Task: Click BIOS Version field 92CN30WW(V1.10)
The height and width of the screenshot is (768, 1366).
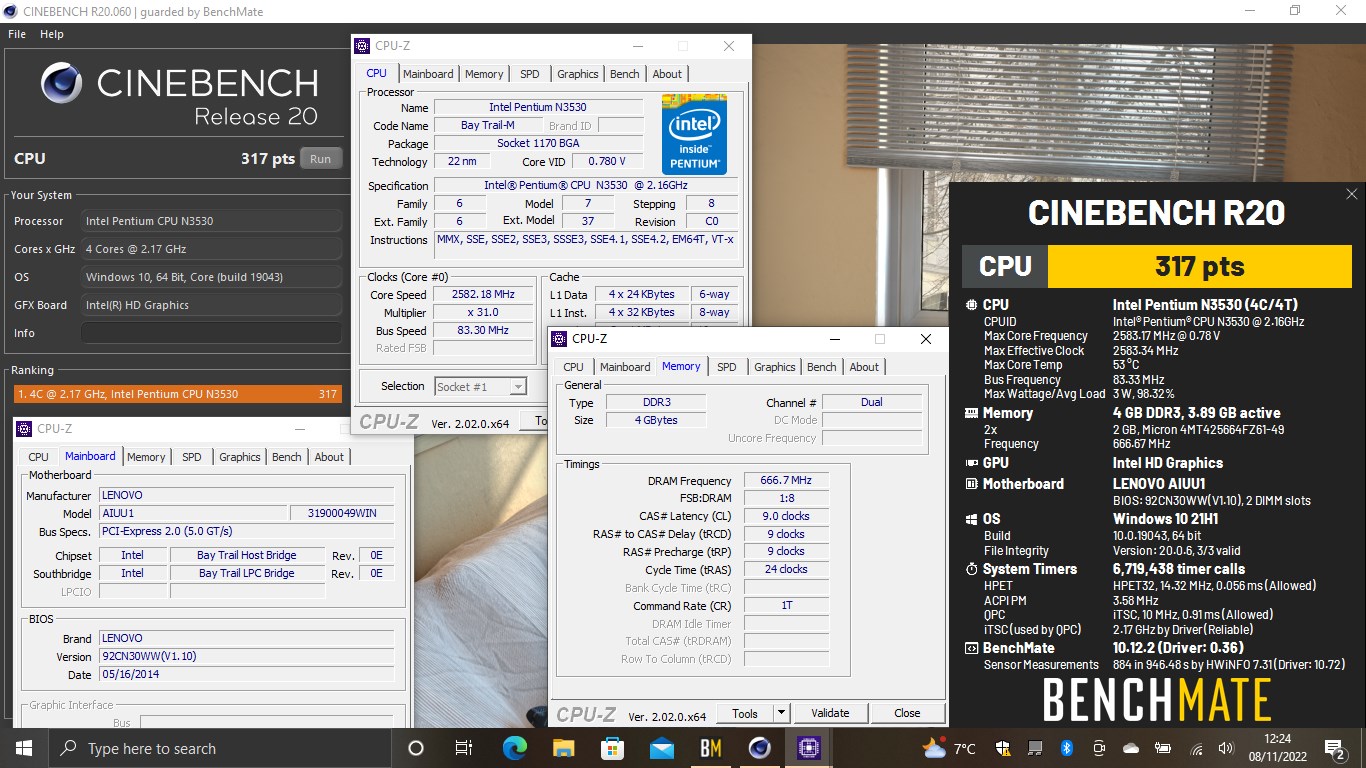Action: click(x=246, y=657)
